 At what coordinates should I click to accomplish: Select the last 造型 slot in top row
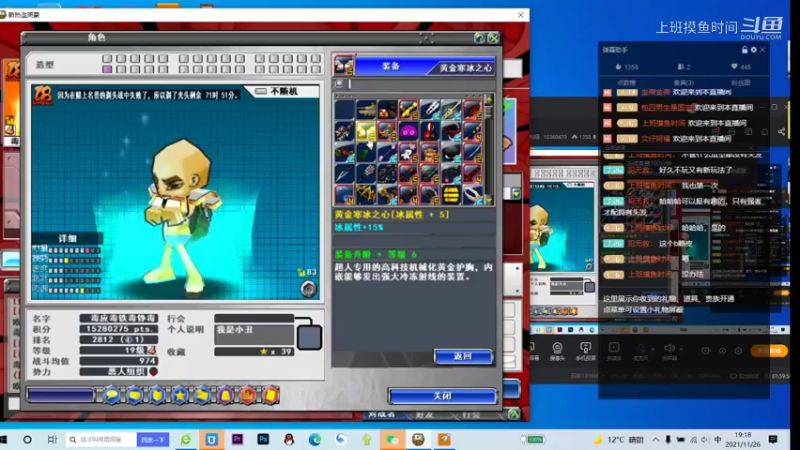pos(316,59)
